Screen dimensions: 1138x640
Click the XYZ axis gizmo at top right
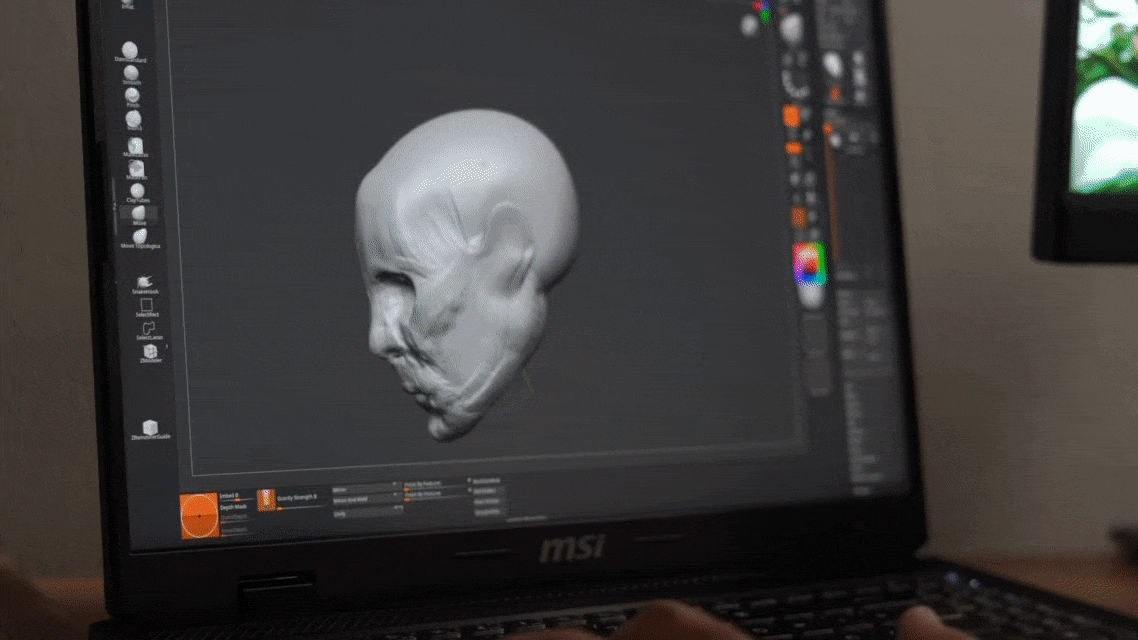click(761, 11)
